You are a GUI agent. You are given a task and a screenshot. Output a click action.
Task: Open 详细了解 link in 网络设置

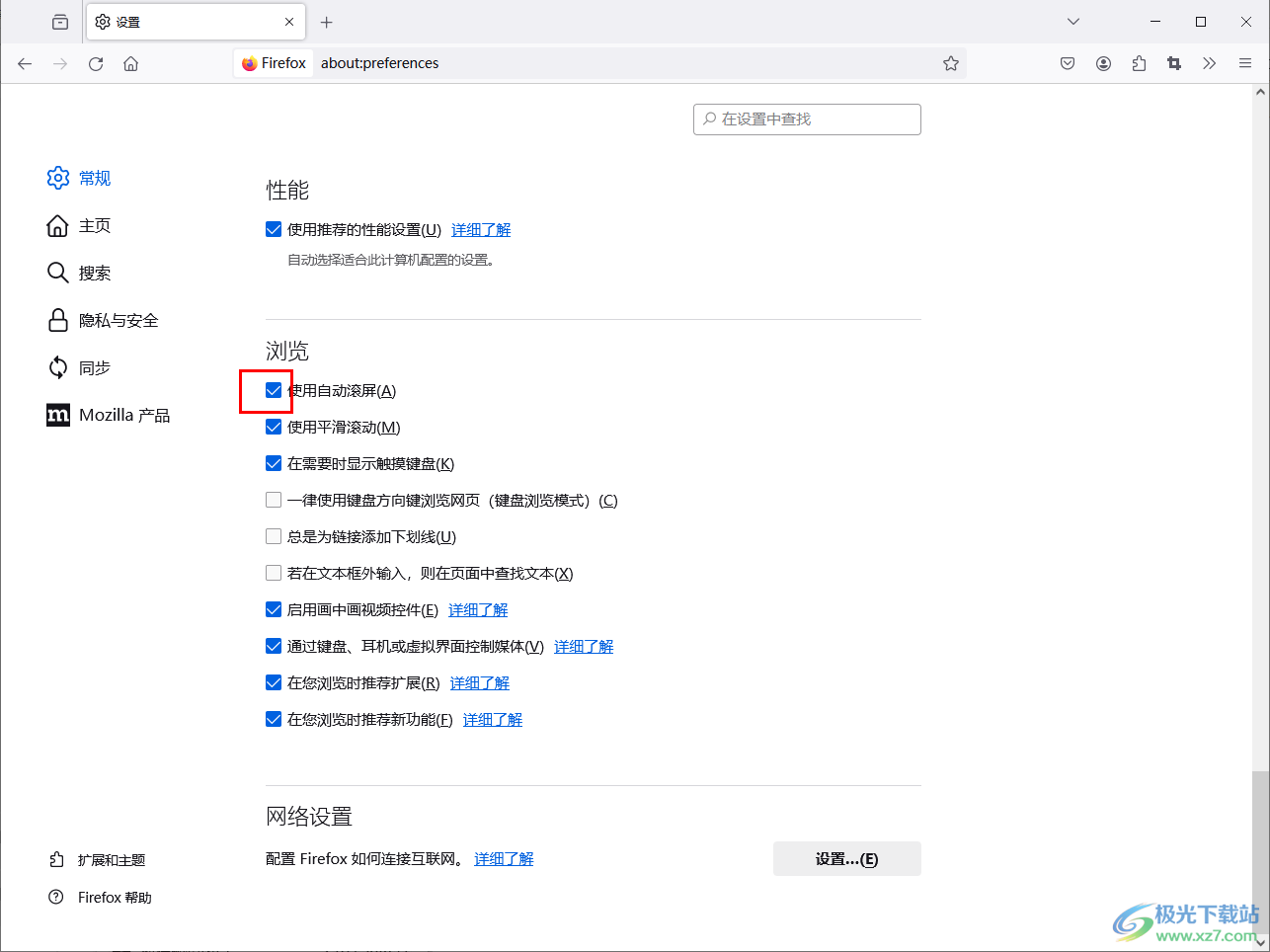click(x=504, y=858)
